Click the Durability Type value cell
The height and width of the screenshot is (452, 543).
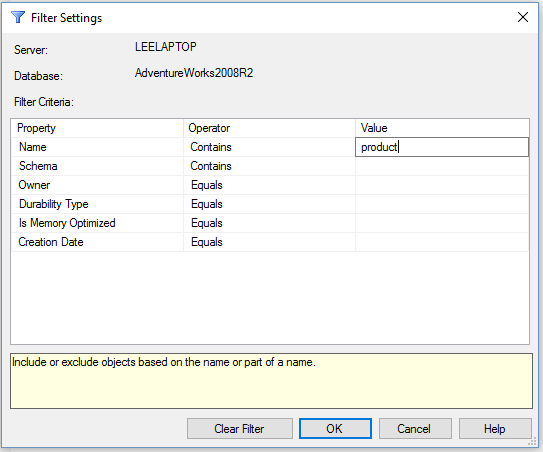442,204
